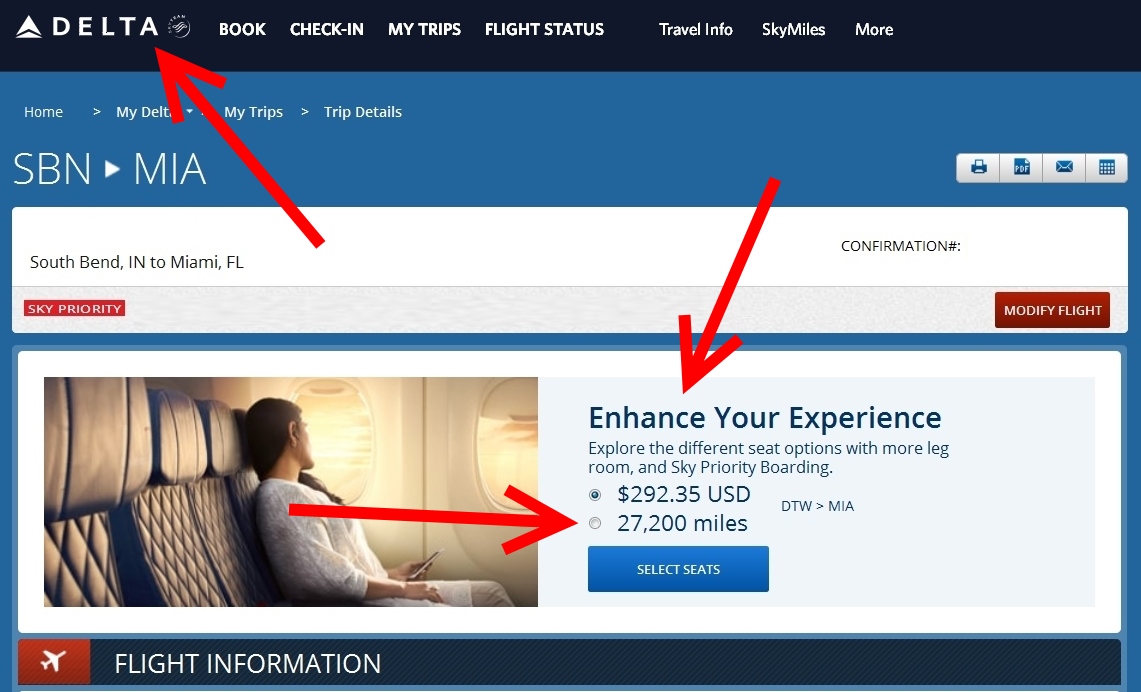Open the SkyMiles section
The width and height of the screenshot is (1141, 692).
(x=793, y=29)
